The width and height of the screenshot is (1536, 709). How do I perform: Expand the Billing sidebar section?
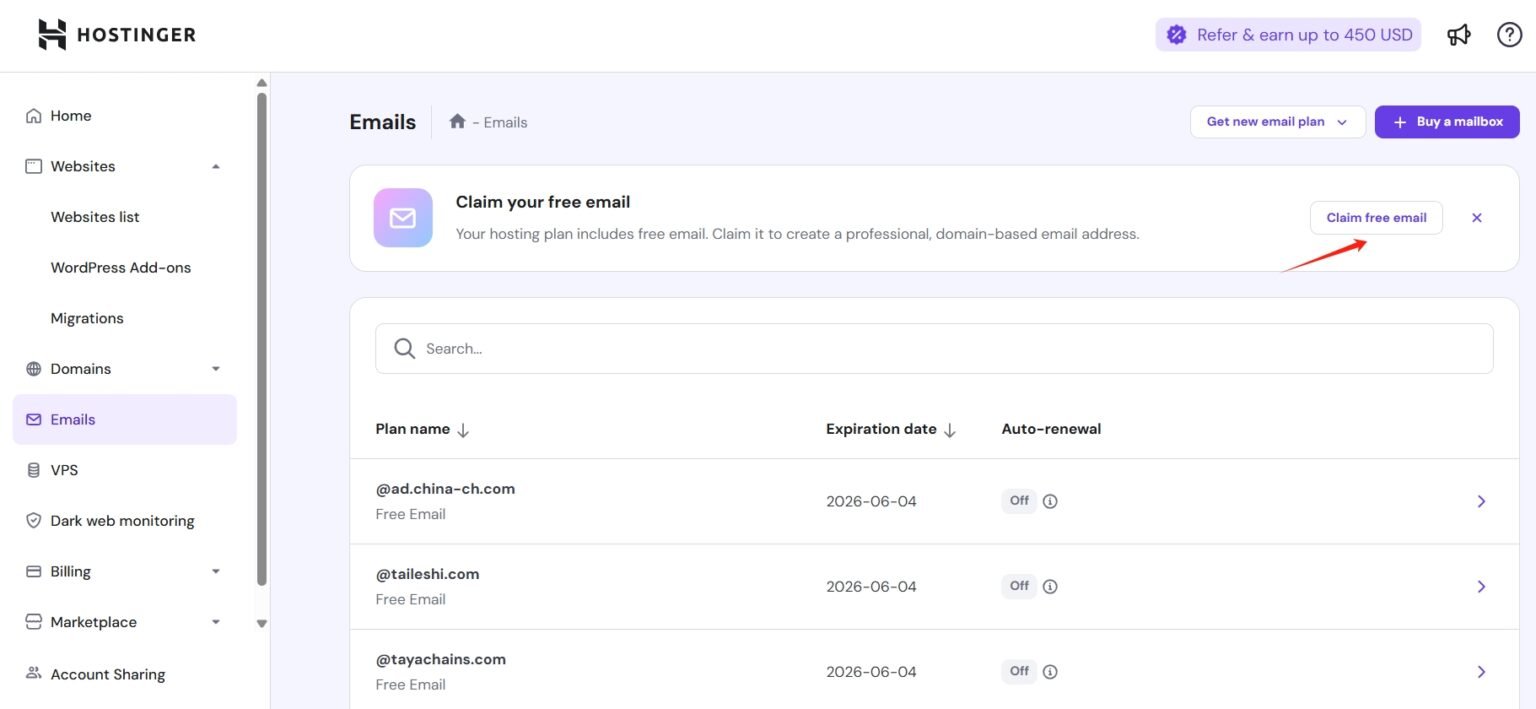216,572
